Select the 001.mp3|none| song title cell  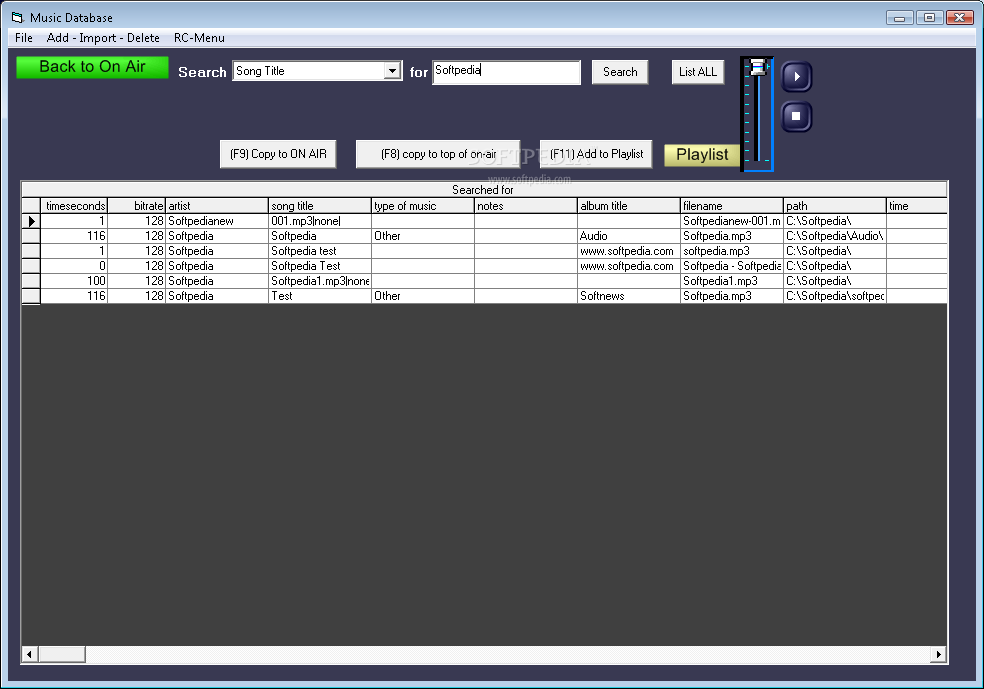pos(320,221)
